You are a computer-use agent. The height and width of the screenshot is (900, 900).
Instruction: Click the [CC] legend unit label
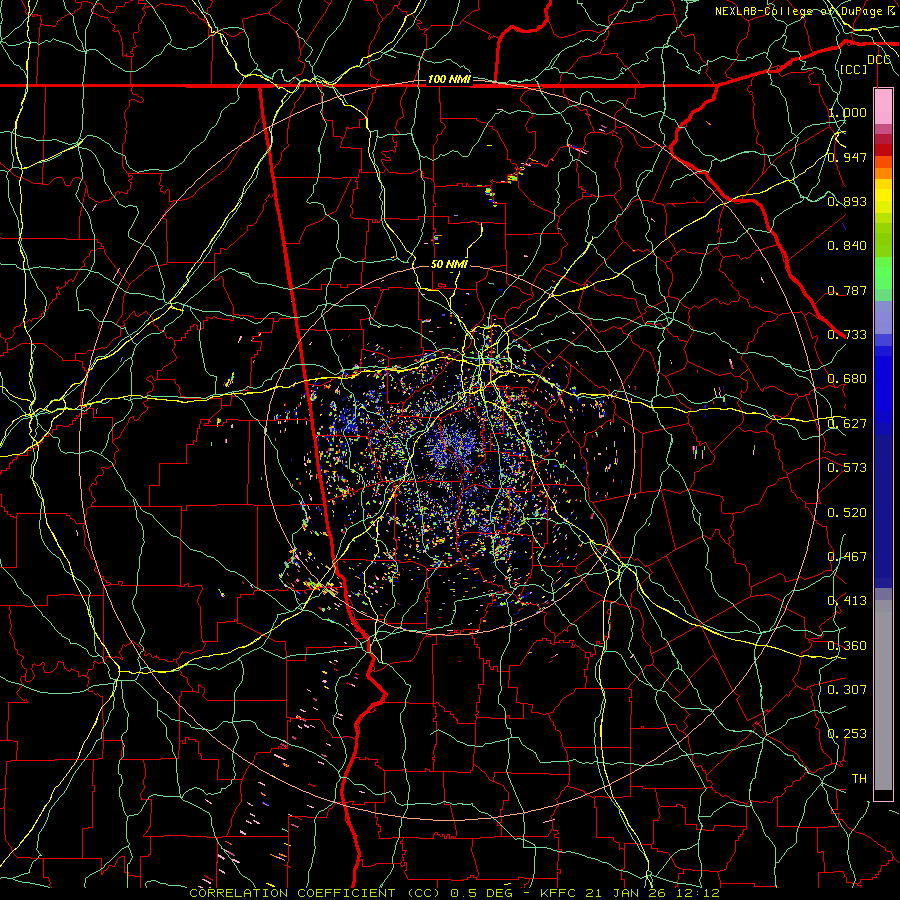(854, 69)
